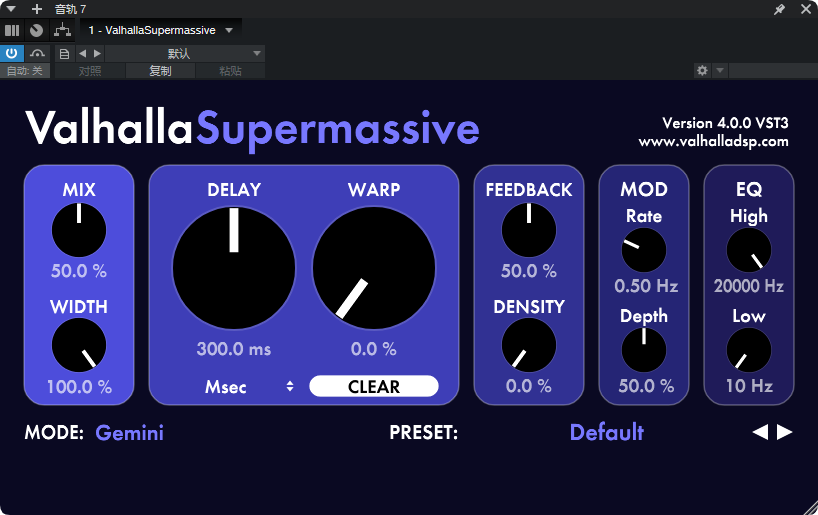This screenshot has height=515, width=818.
Task: Go to next preset with right arrow in toolbar
Action: 97,53
